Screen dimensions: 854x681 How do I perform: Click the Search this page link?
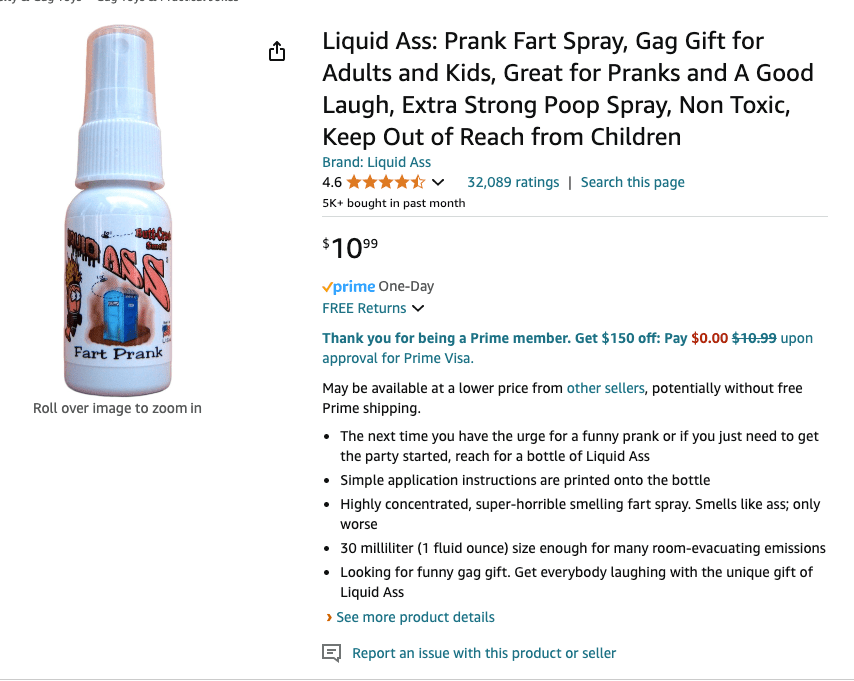pyautogui.click(x=632, y=182)
